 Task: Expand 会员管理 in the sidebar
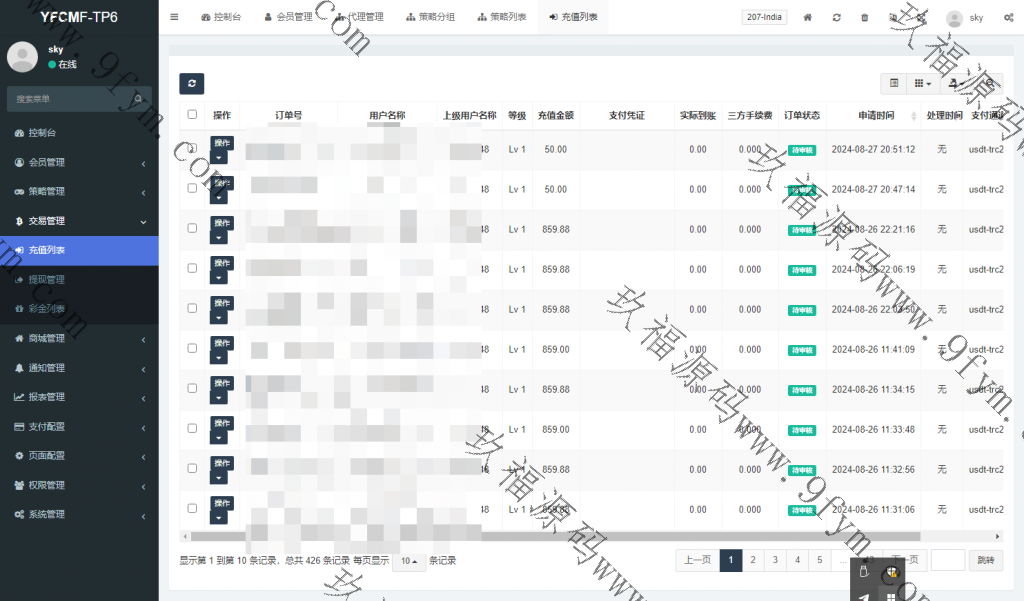pos(79,162)
